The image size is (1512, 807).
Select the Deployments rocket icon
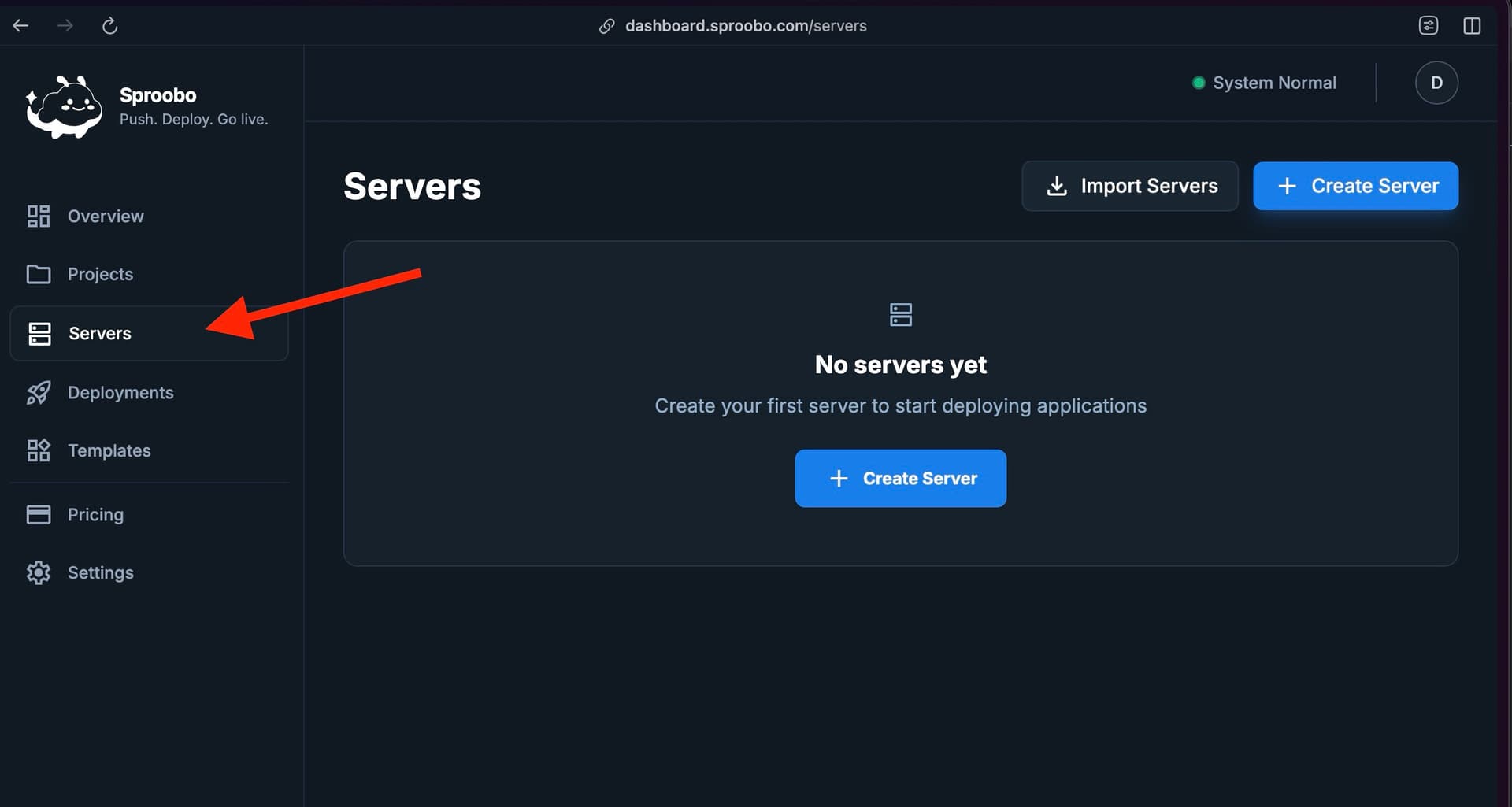tap(39, 392)
